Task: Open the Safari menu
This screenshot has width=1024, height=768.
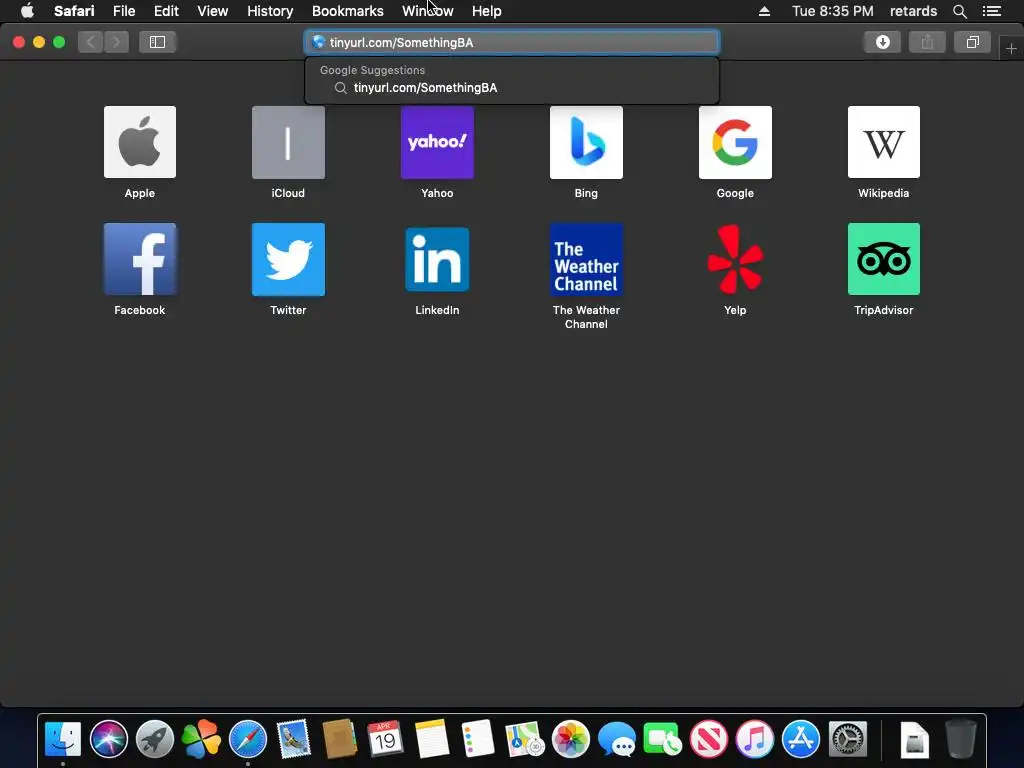Action: point(74,11)
